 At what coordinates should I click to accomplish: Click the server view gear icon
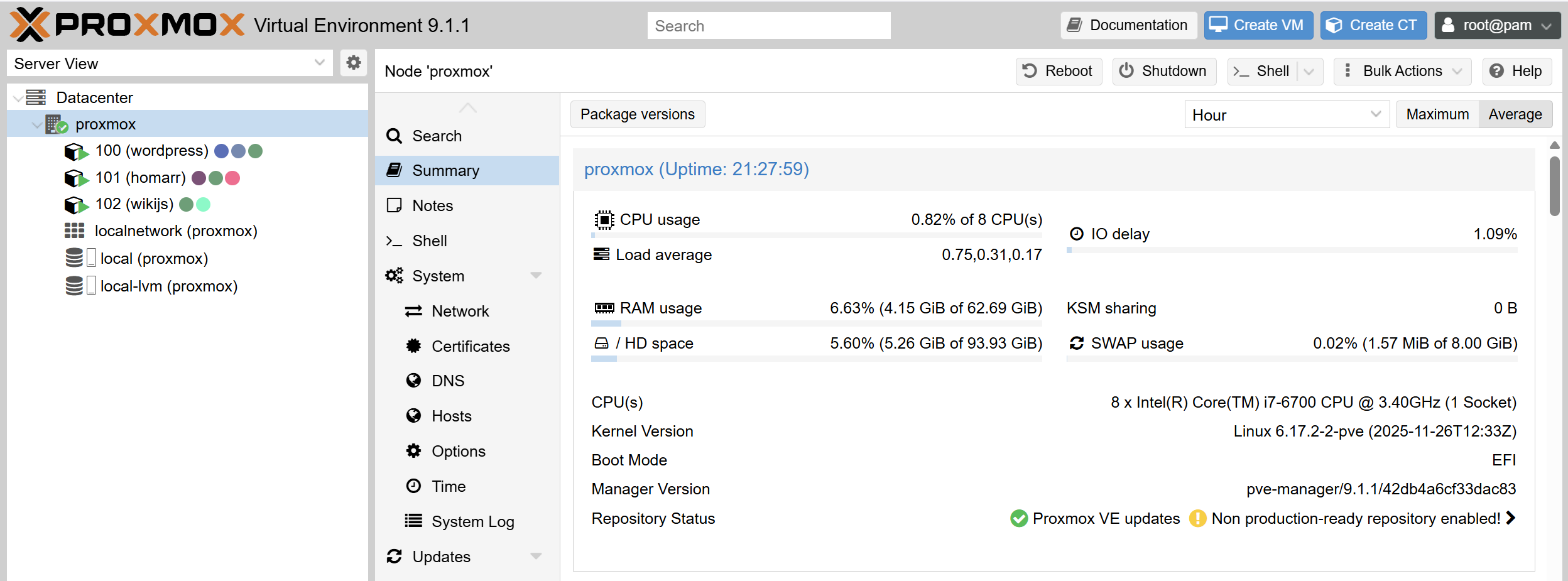tap(353, 63)
